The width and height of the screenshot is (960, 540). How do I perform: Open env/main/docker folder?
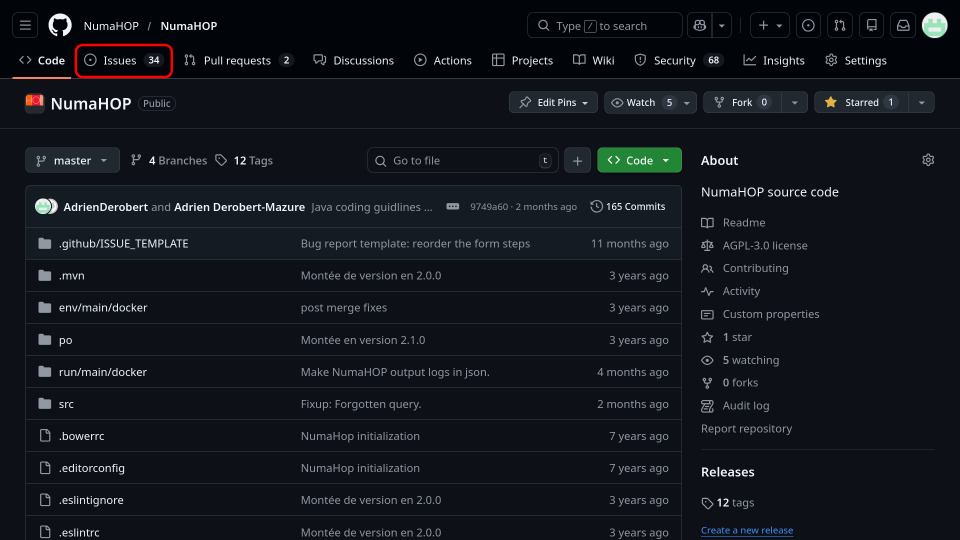[103, 307]
